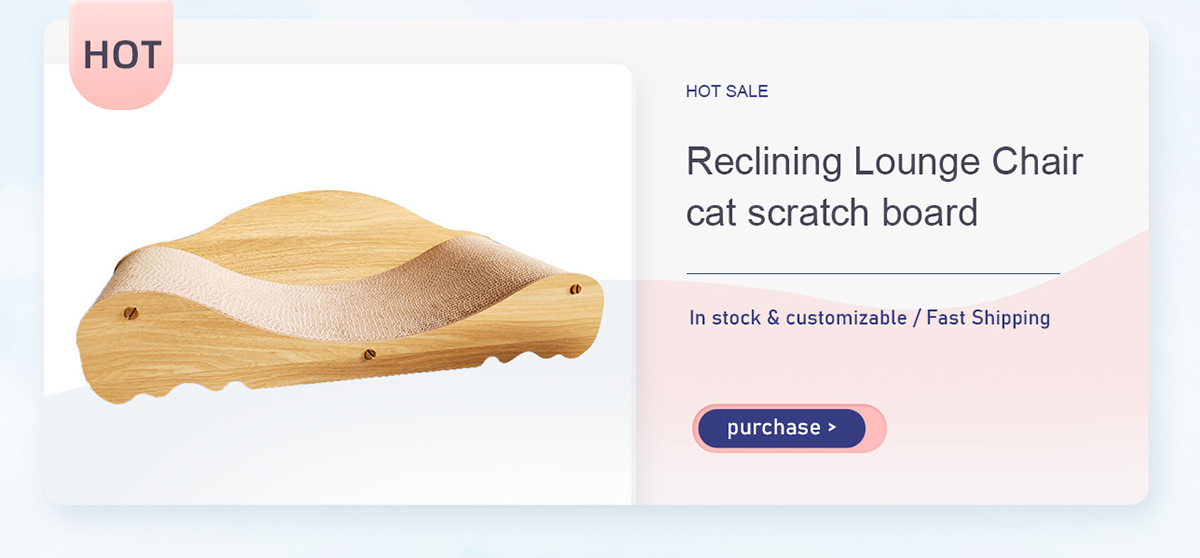
Task: Click the 'Fast Shipping' text
Action: pos(988,318)
